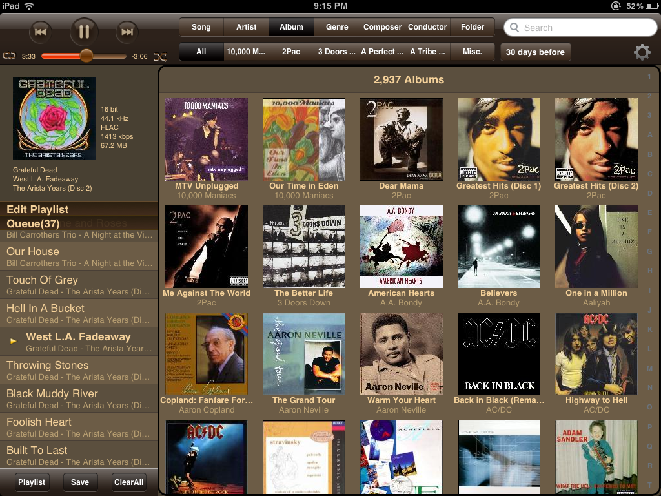Play Touch Of Grey in queue
This screenshot has width=661, height=496.
click(79, 285)
